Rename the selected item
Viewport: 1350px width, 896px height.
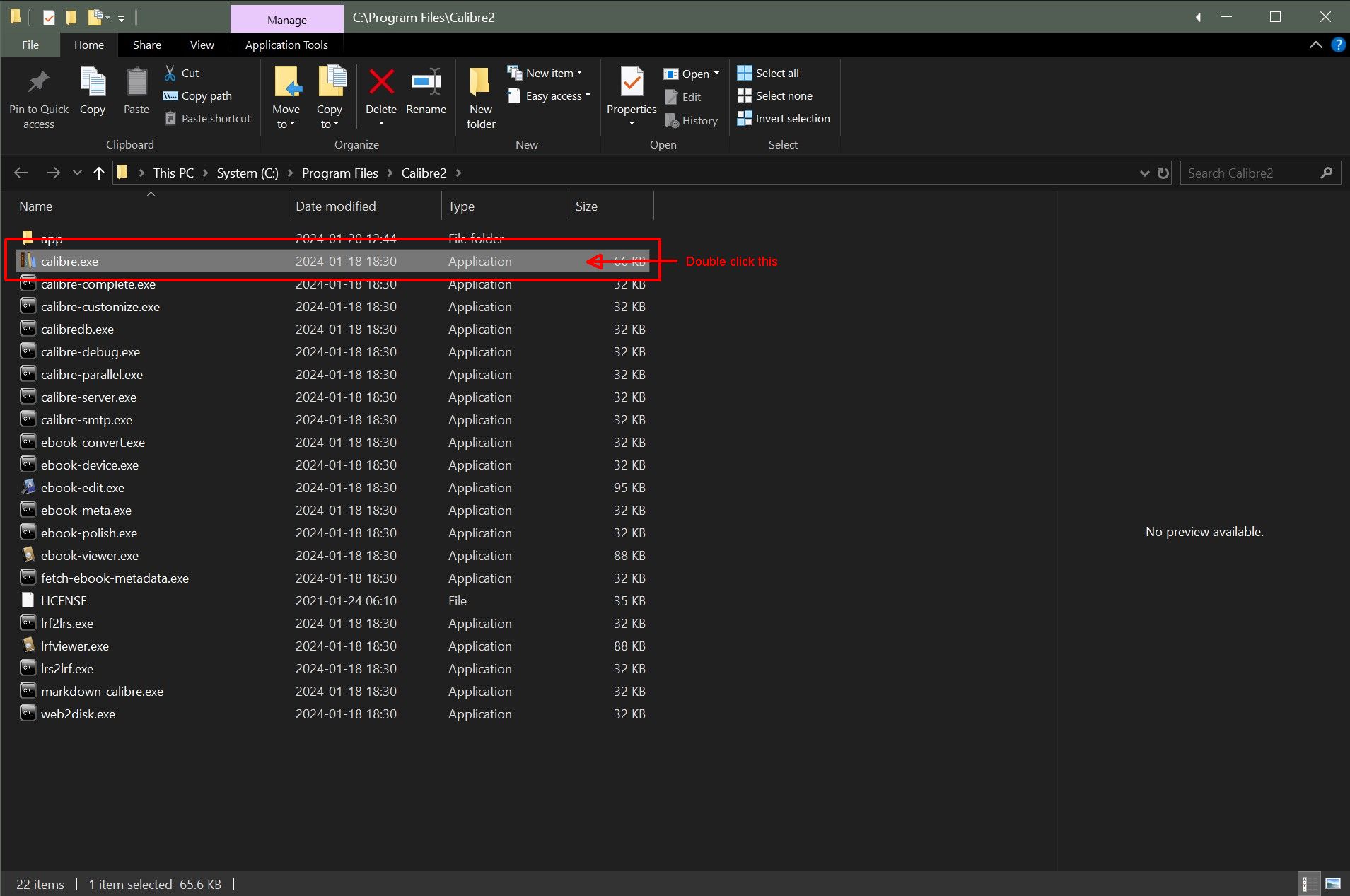pos(426,93)
